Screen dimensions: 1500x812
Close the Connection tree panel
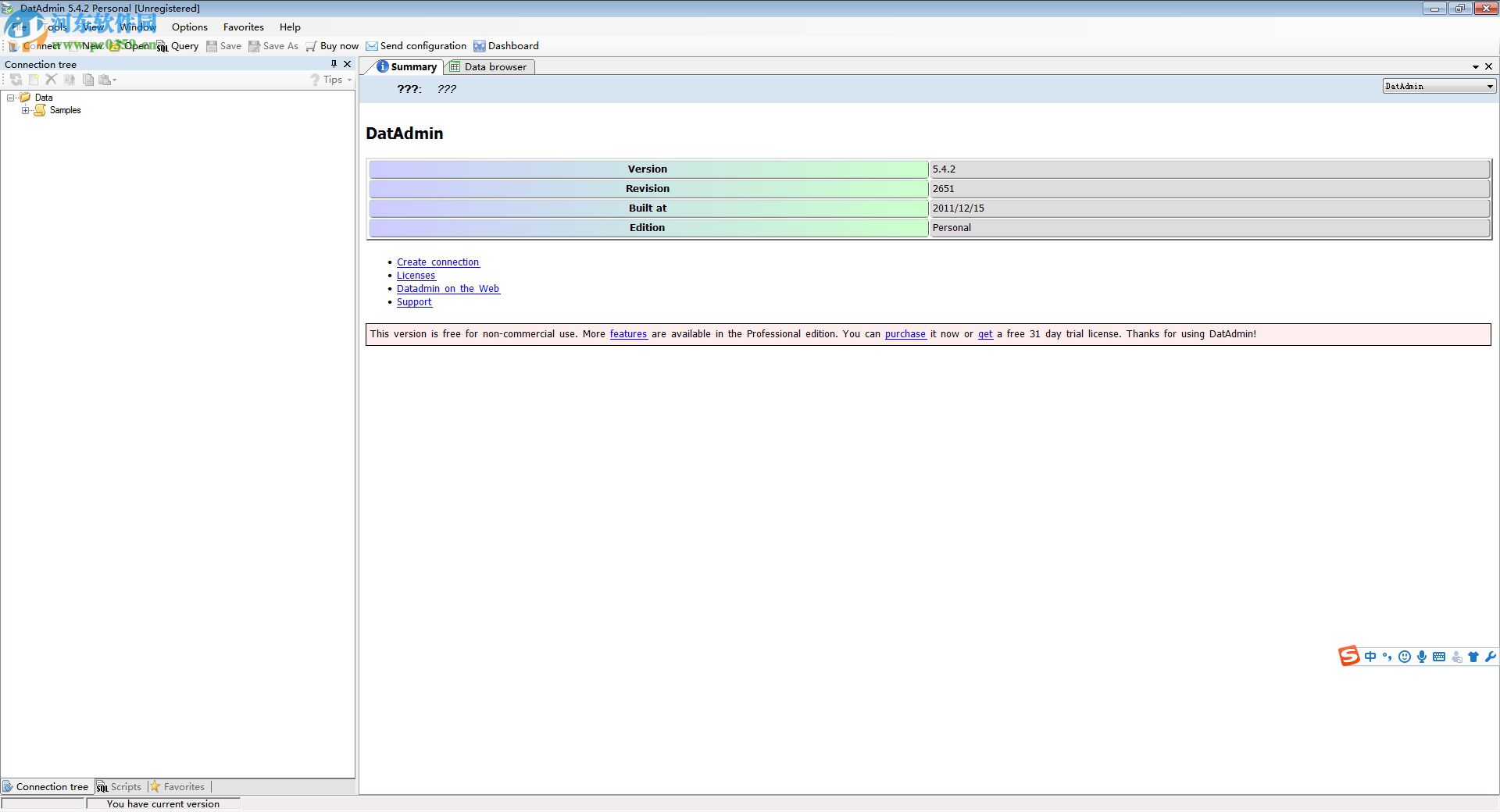pyautogui.click(x=348, y=64)
